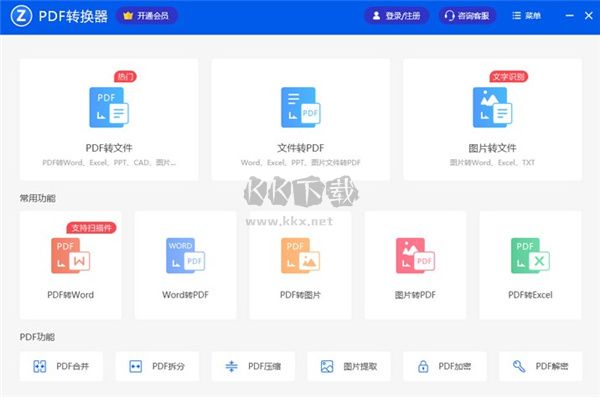This screenshot has height=397, width=600.
Task: Click the Word, Excel, PPT 图片文件转PDF subtitle
Action: point(301,163)
